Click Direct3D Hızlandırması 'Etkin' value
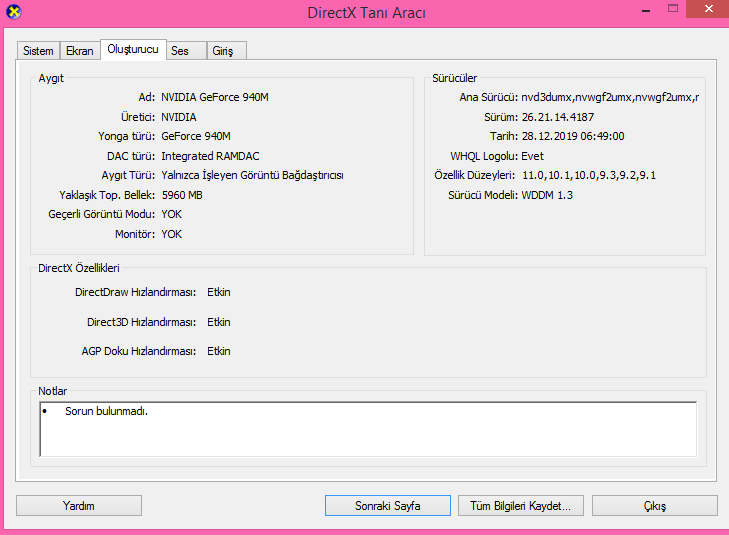This screenshot has width=729, height=535. pos(219,322)
